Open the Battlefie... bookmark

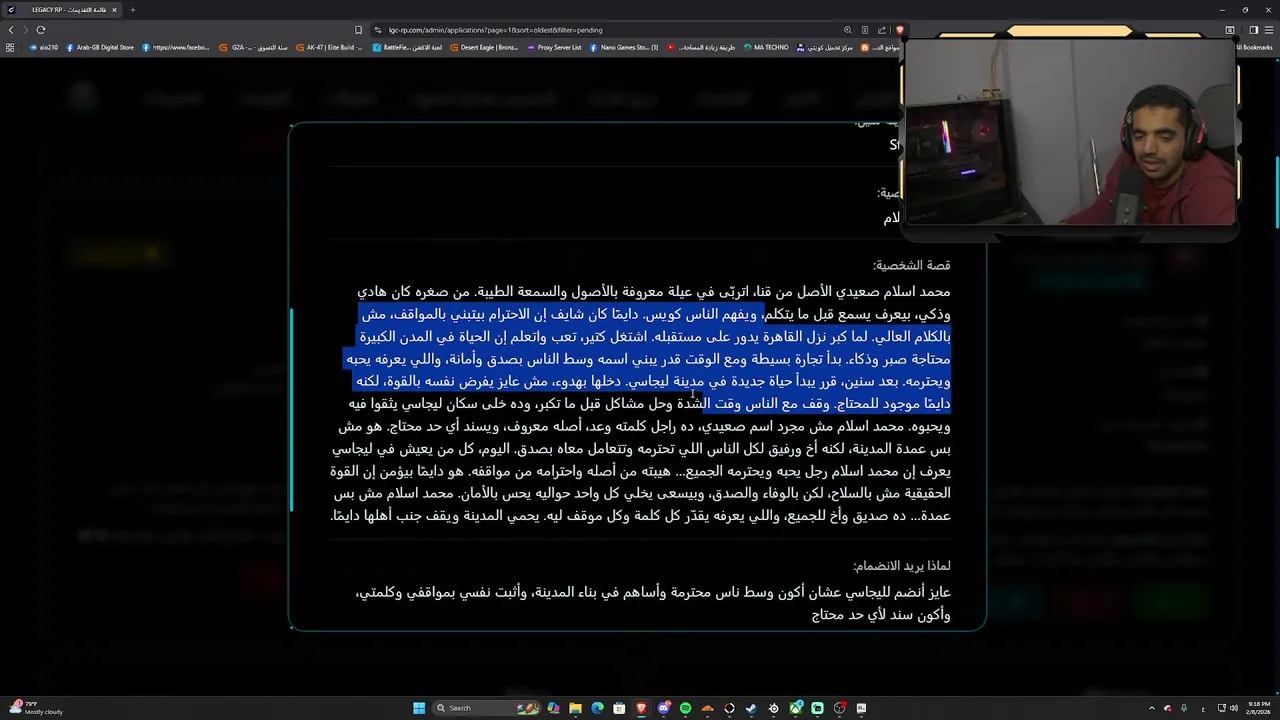[x=408, y=47]
